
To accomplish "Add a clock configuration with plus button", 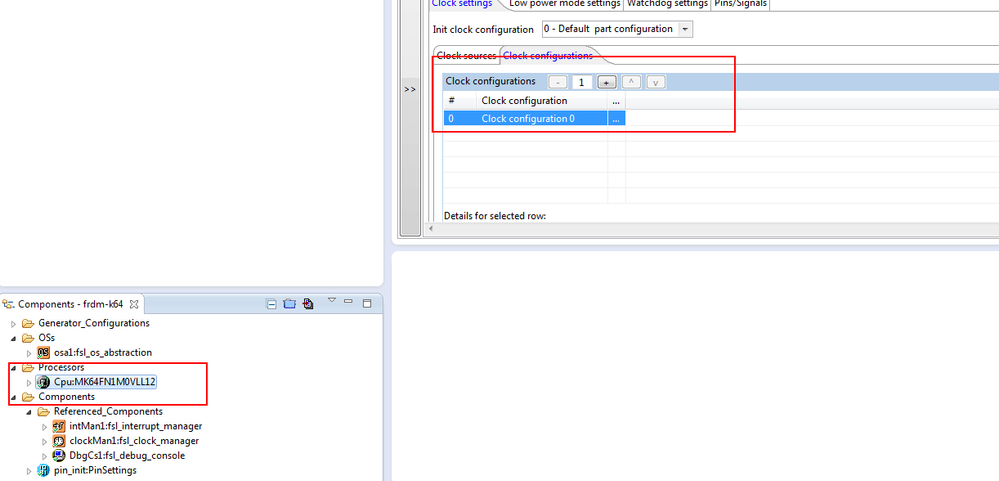I will 607,82.
